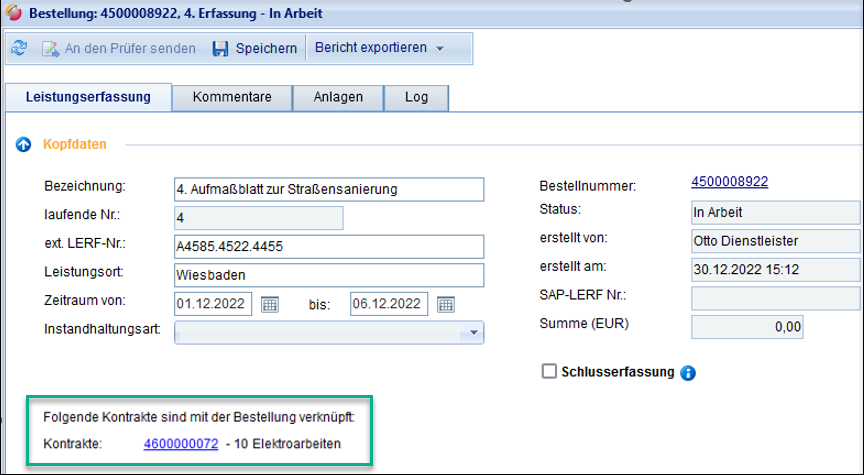Select the Leistungserfassung tab

(88, 97)
